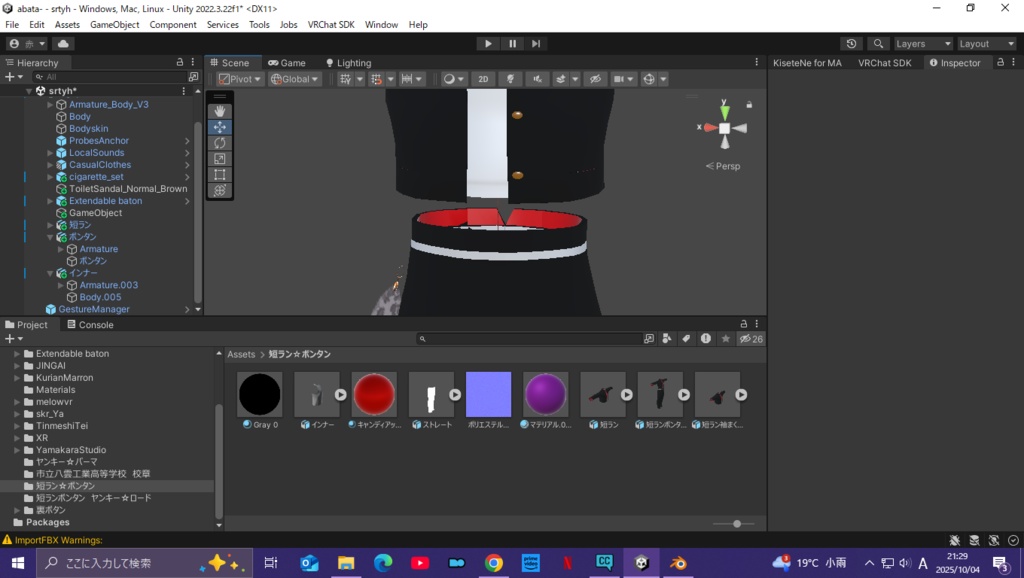
Task: Click Chrome on the taskbar
Action: click(494, 563)
